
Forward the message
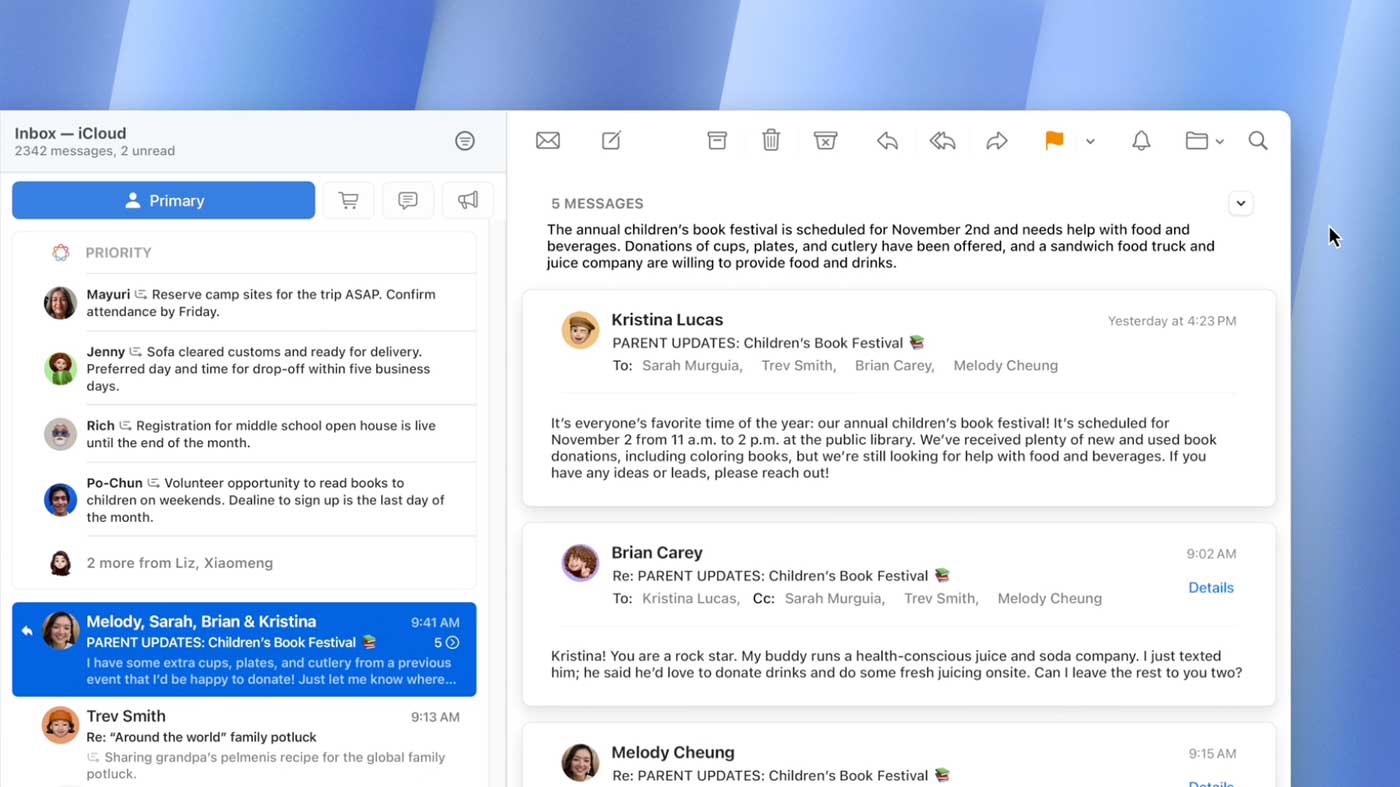pos(997,141)
